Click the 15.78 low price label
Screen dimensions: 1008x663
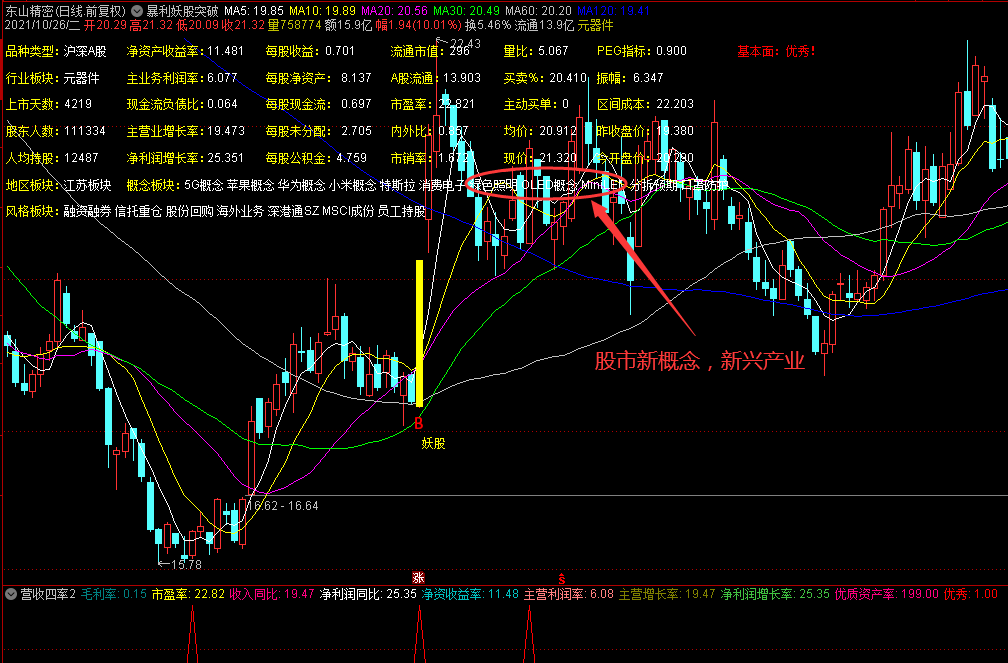point(186,565)
